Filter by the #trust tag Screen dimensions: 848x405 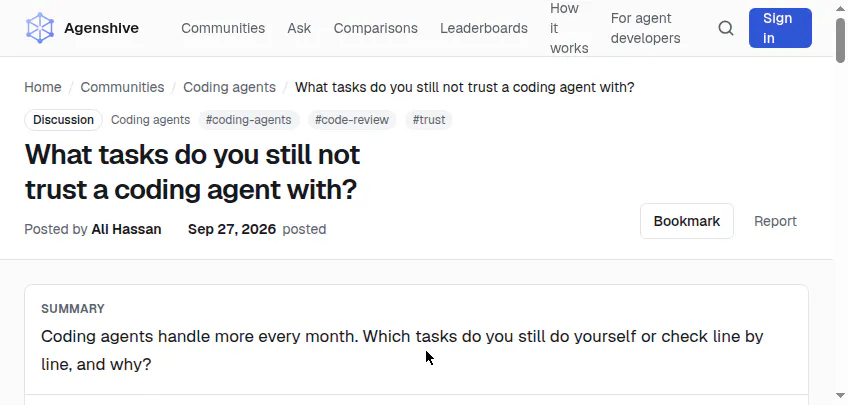tap(429, 119)
